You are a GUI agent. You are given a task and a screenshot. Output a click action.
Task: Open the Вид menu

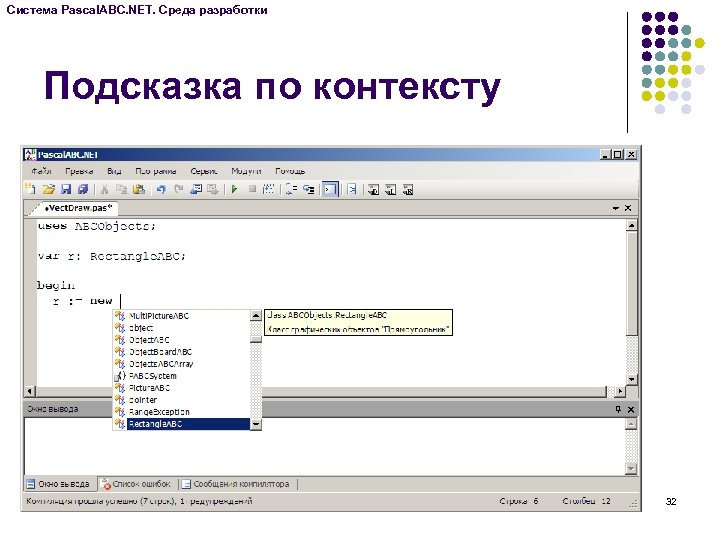114,171
